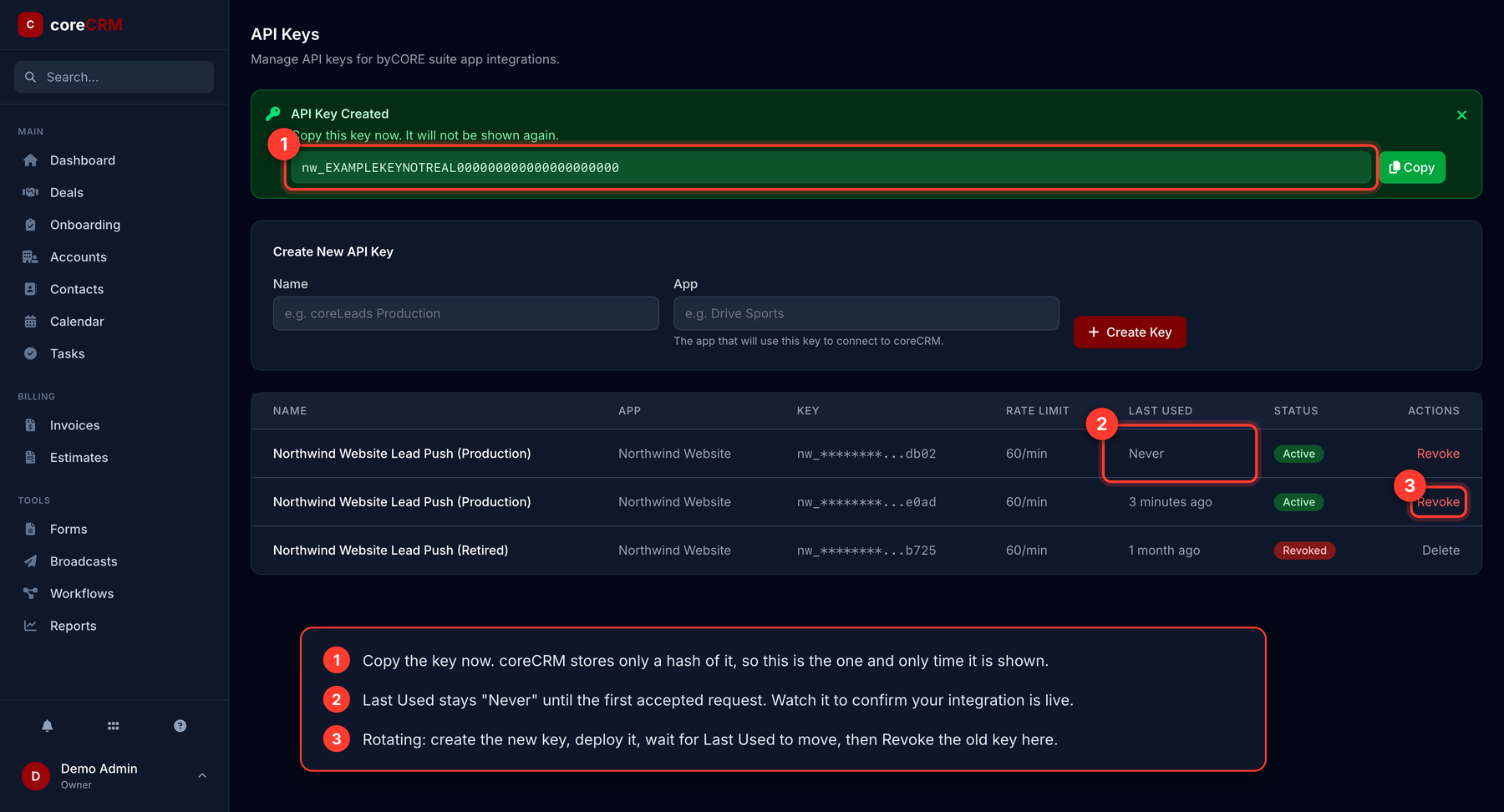The width and height of the screenshot is (1504, 812).
Task: Click Active badge on the e0ad row
Action: (1298, 502)
